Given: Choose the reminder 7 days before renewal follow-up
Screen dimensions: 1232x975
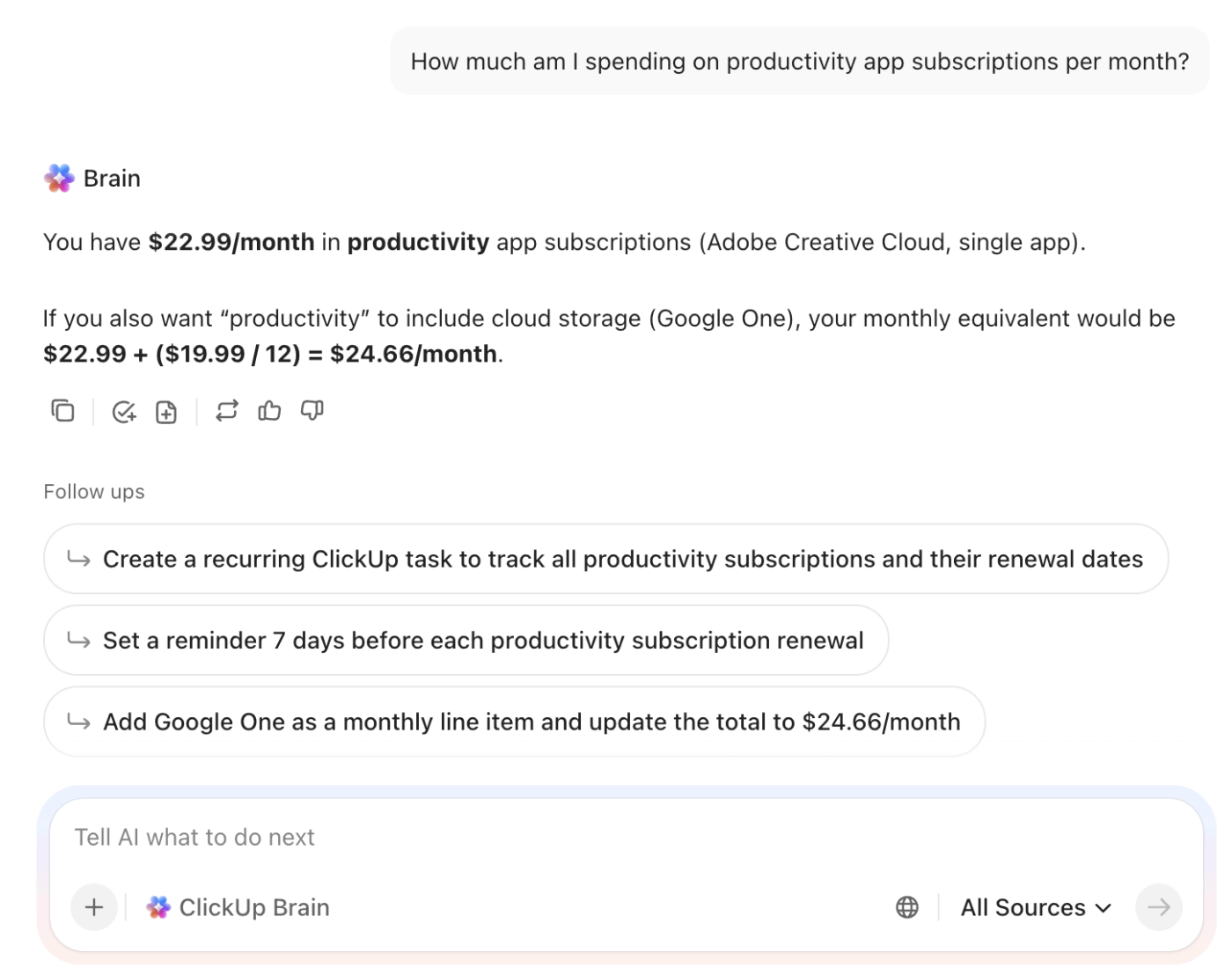Looking at the screenshot, I should tap(466, 641).
